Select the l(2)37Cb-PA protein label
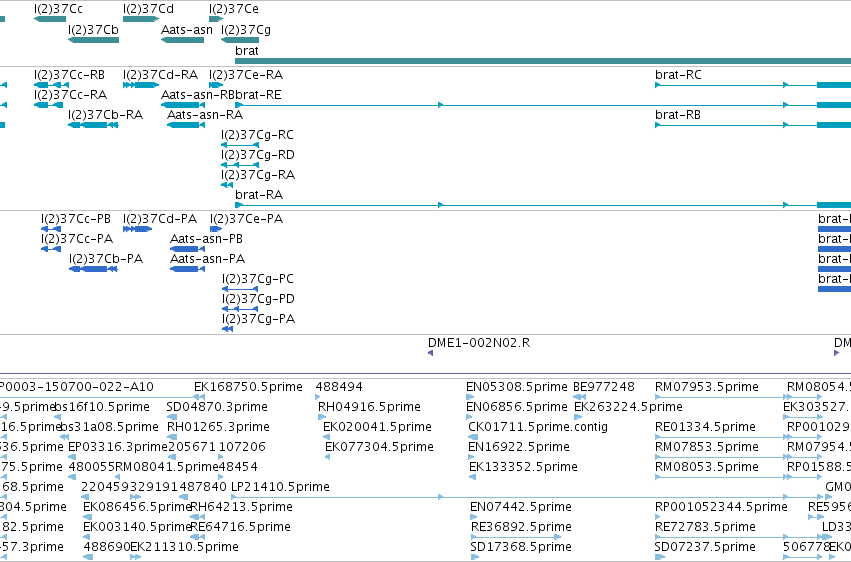 point(106,259)
